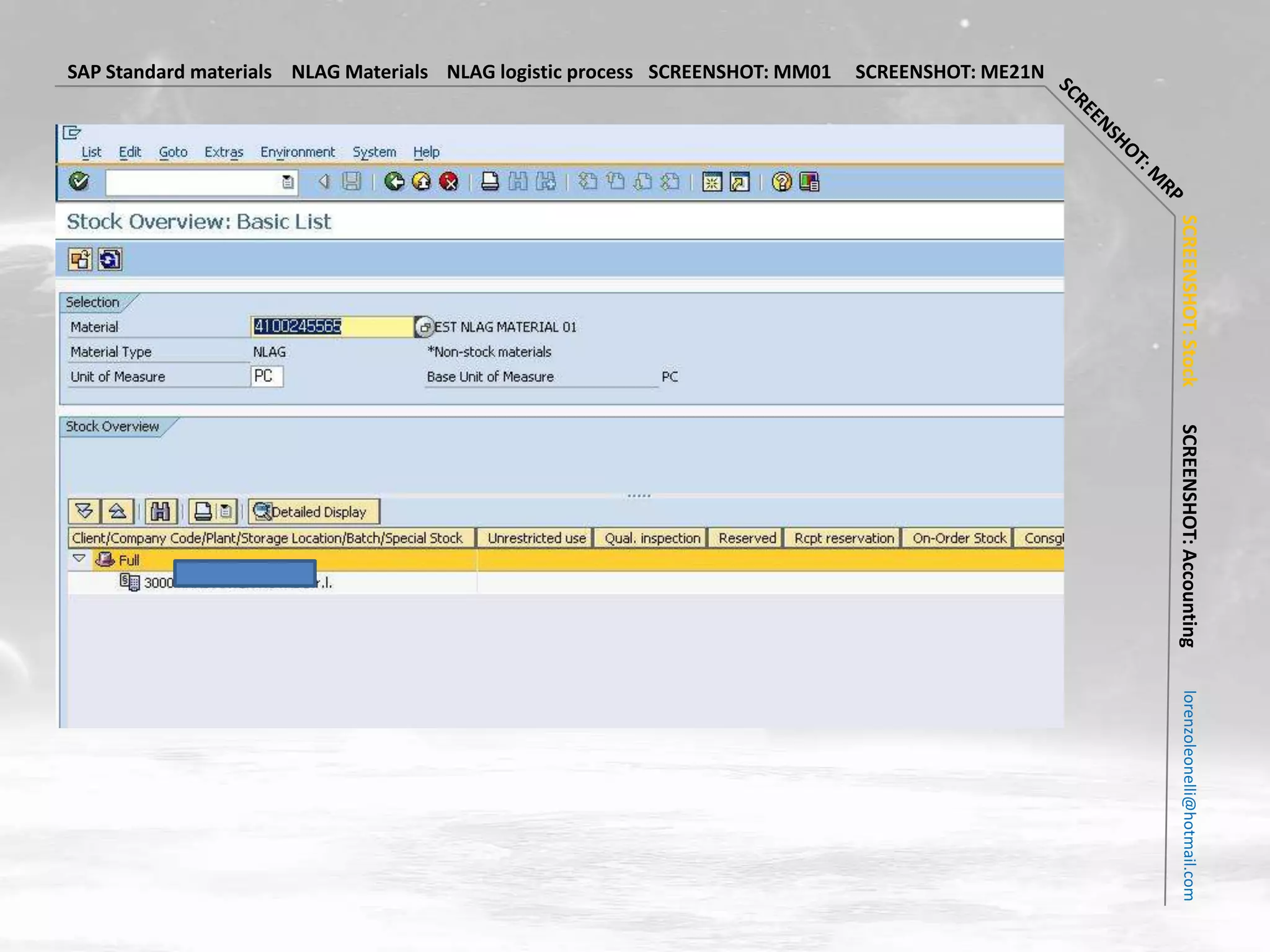1270x952 pixels.
Task: Click the Refresh icon below title
Action: click(110, 260)
